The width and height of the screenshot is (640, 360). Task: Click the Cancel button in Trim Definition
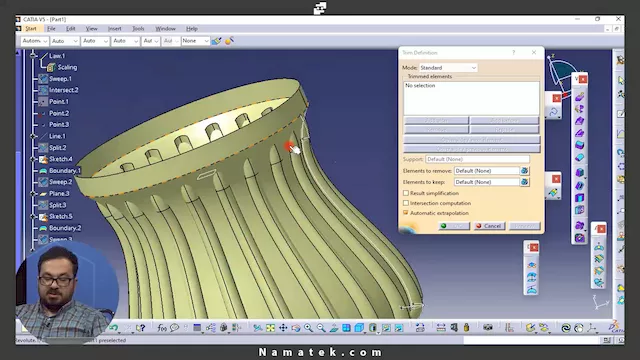pos(489,226)
